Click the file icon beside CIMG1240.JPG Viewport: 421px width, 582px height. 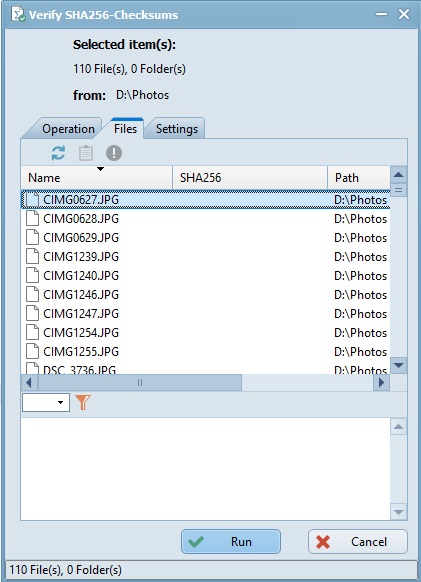coord(32,275)
